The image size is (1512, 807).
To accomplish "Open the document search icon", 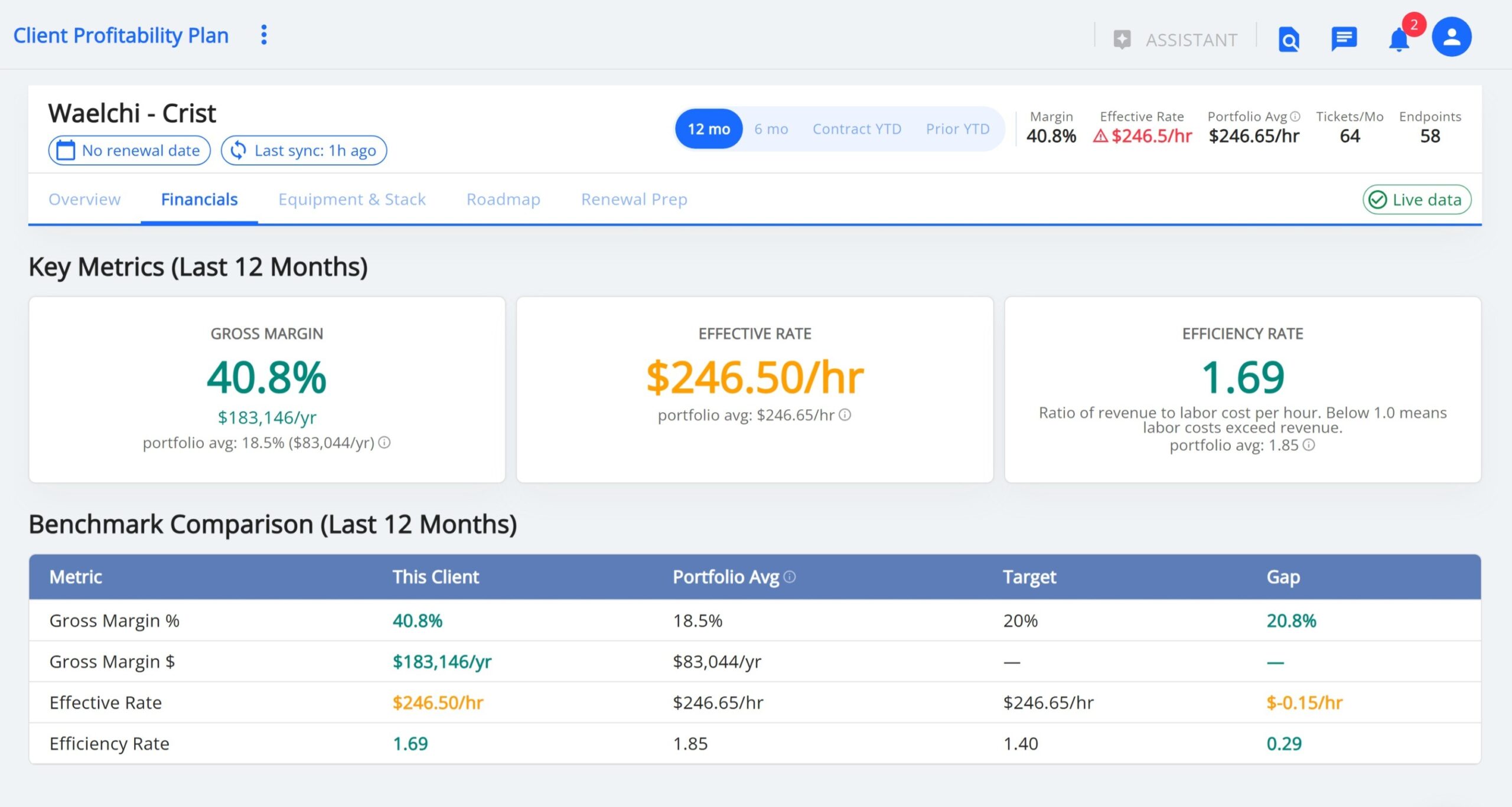I will coord(1289,40).
